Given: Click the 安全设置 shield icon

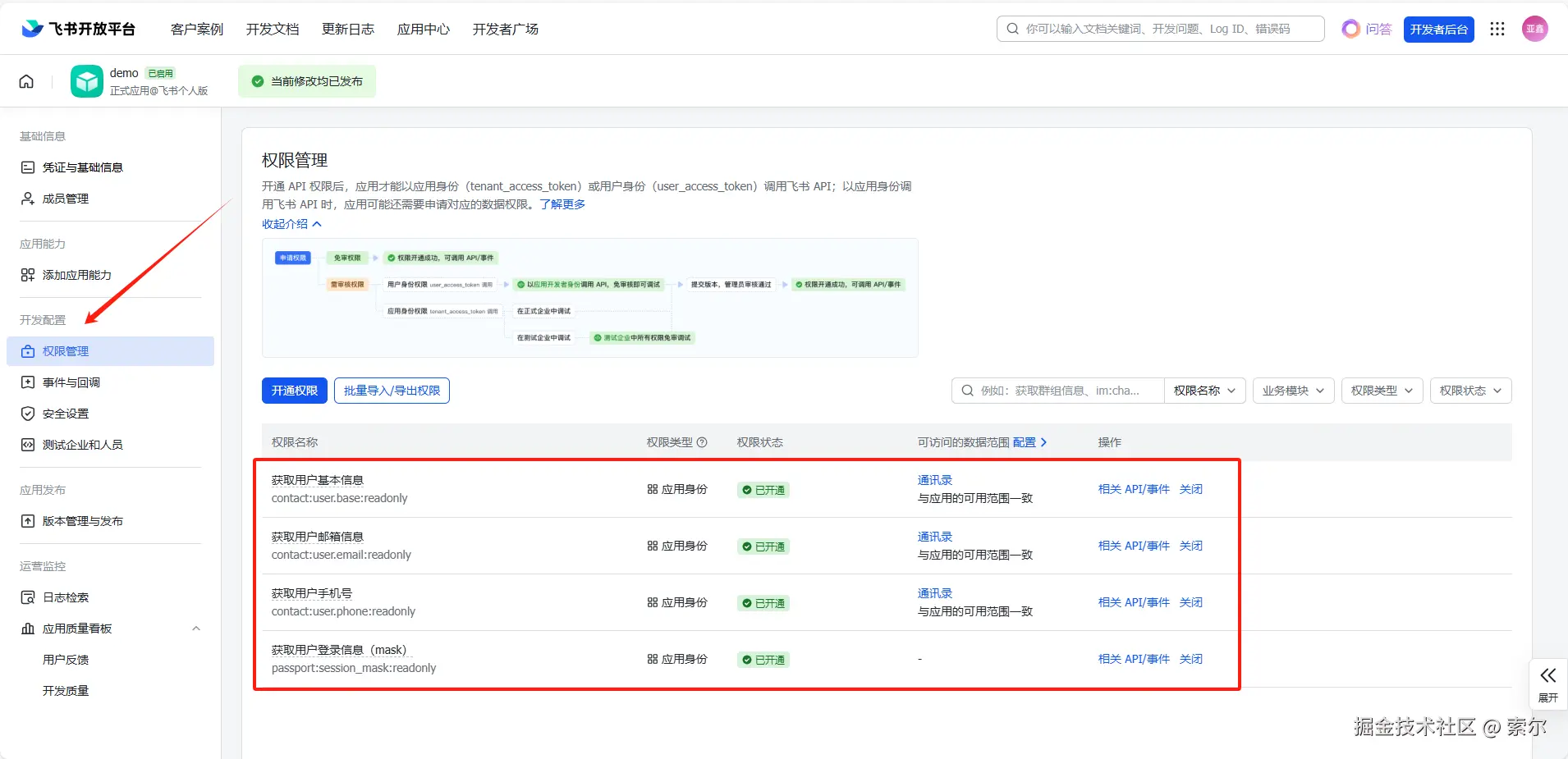Looking at the screenshot, I should pos(28,414).
